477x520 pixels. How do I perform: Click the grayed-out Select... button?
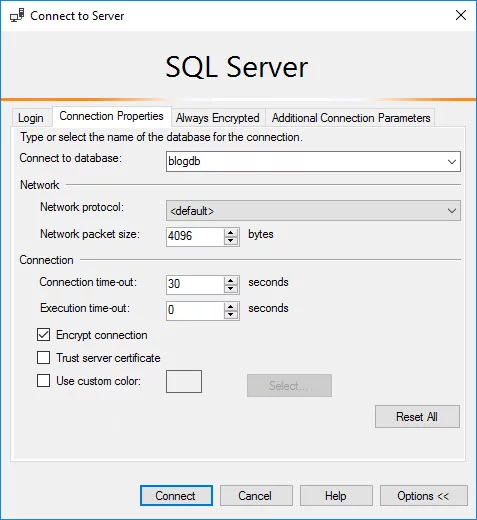click(289, 386)
